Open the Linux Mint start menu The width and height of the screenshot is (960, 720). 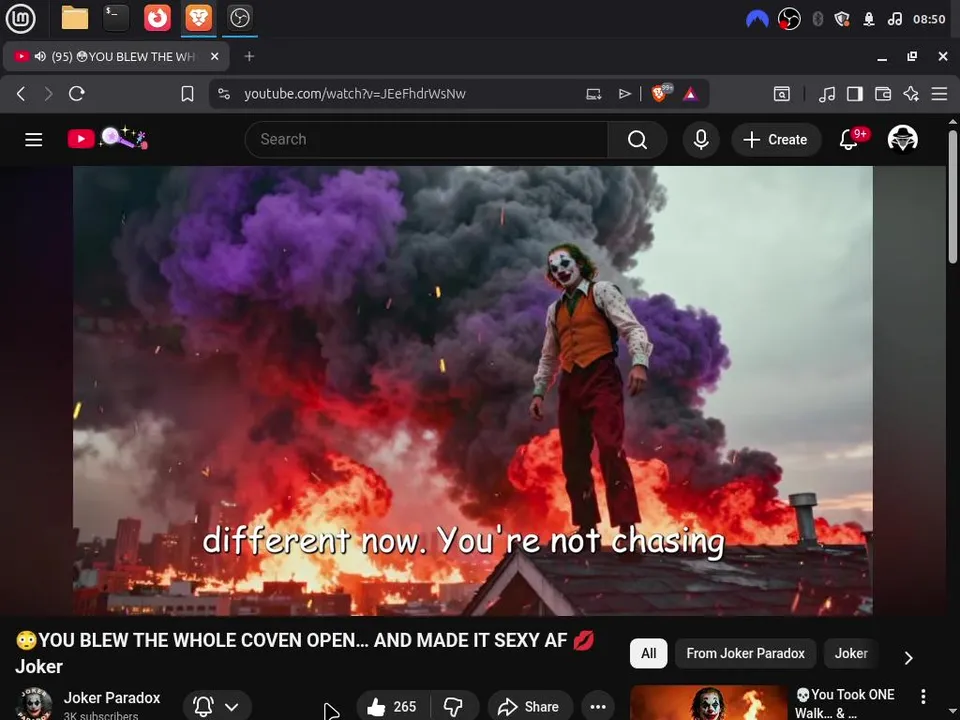point(20,18)
